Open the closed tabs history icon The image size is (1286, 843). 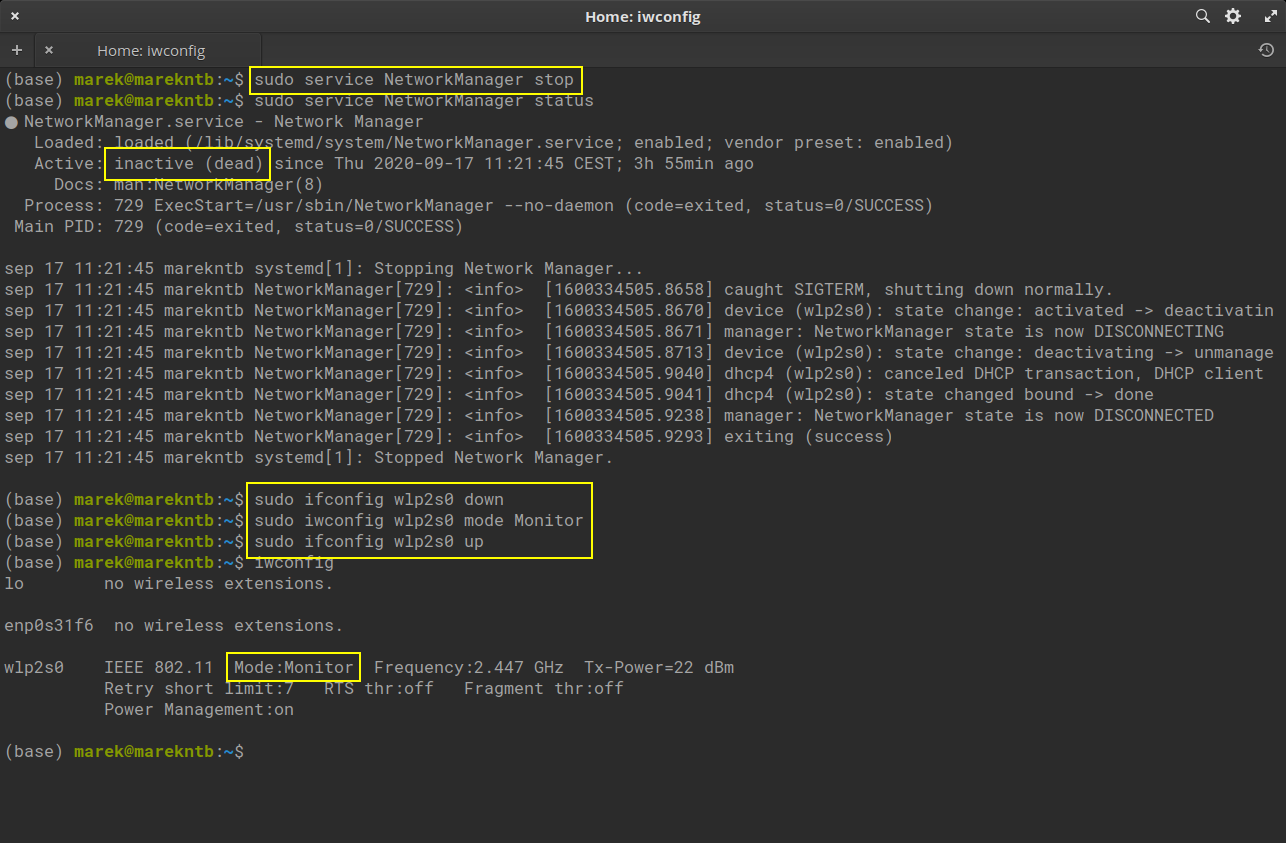(x=1266, y=50)
